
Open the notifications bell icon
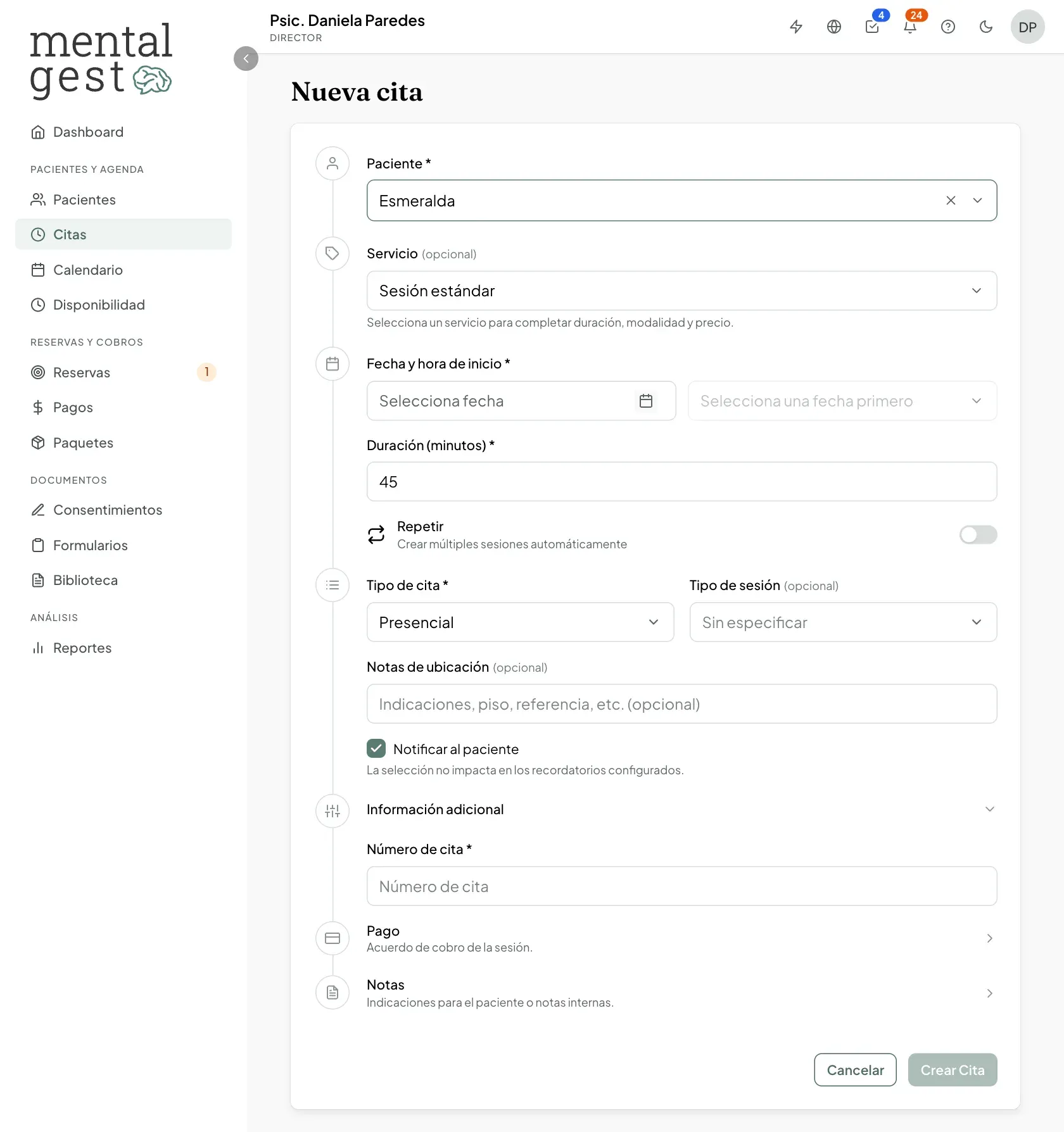click(x=910, y=27)
